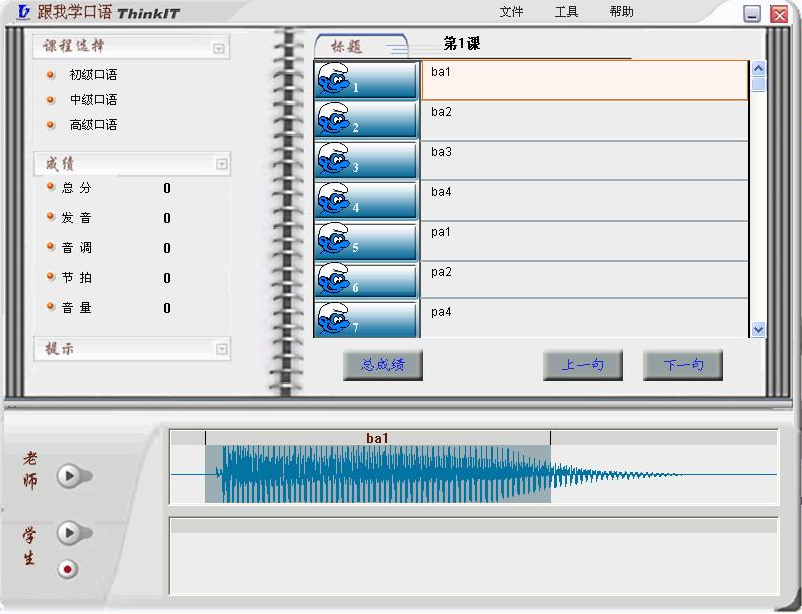Click the 总成绩 button
Image resolution: width=802 pixels, height=614 pixels.
tap(383, 365)
